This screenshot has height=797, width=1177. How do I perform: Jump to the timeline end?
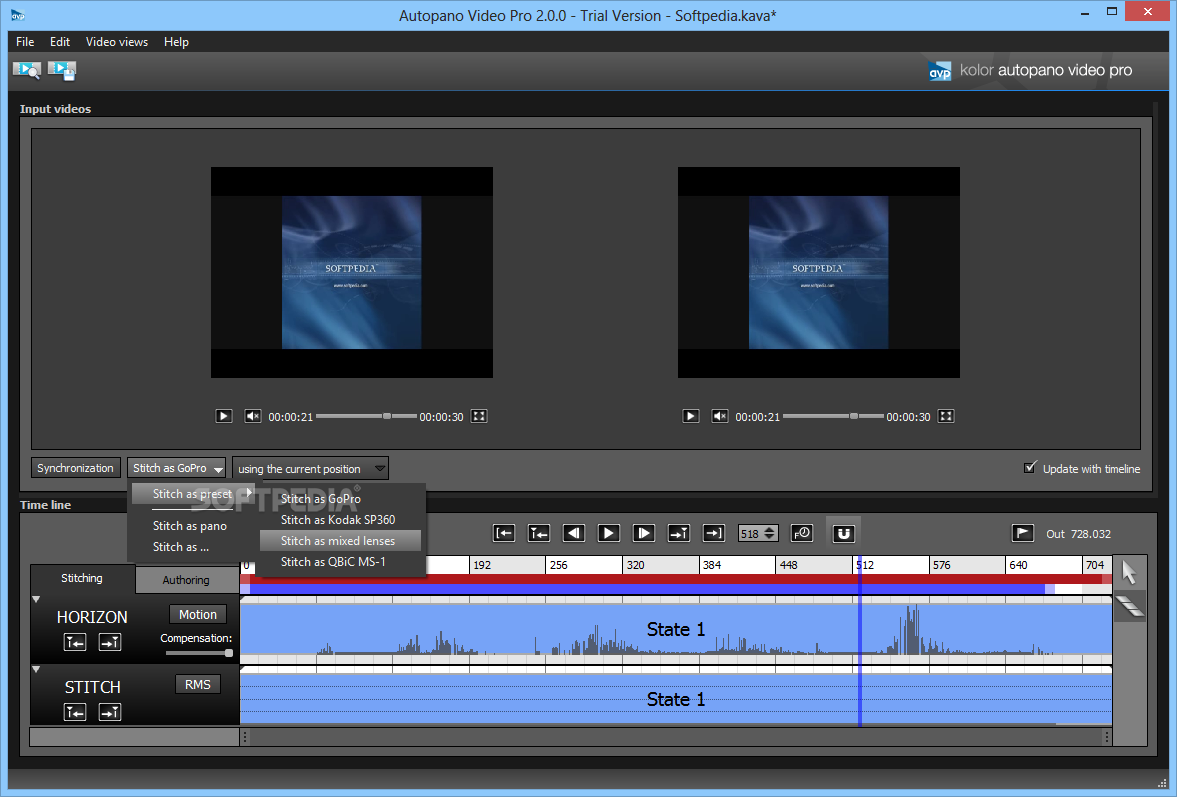(x=713, y=534)
